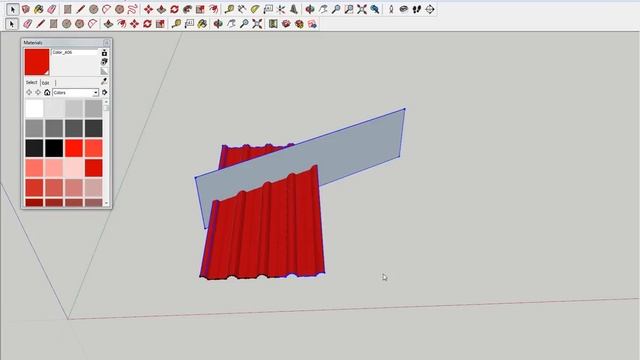Set Default Material in Materials panel
This screenshot has height=360, width=640.
pos(104,71)
